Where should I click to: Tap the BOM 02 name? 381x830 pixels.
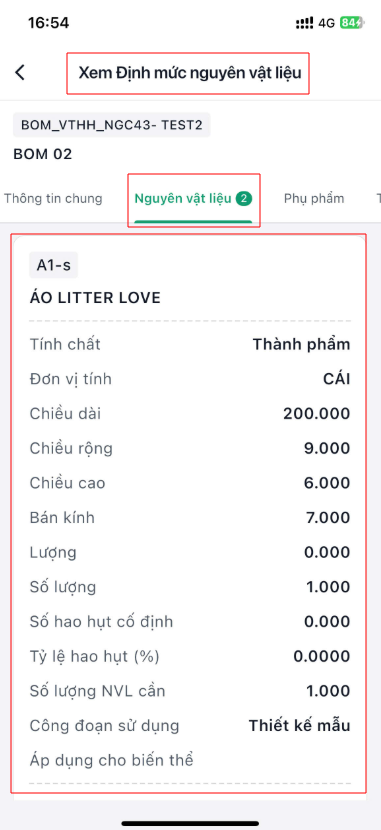42,154
